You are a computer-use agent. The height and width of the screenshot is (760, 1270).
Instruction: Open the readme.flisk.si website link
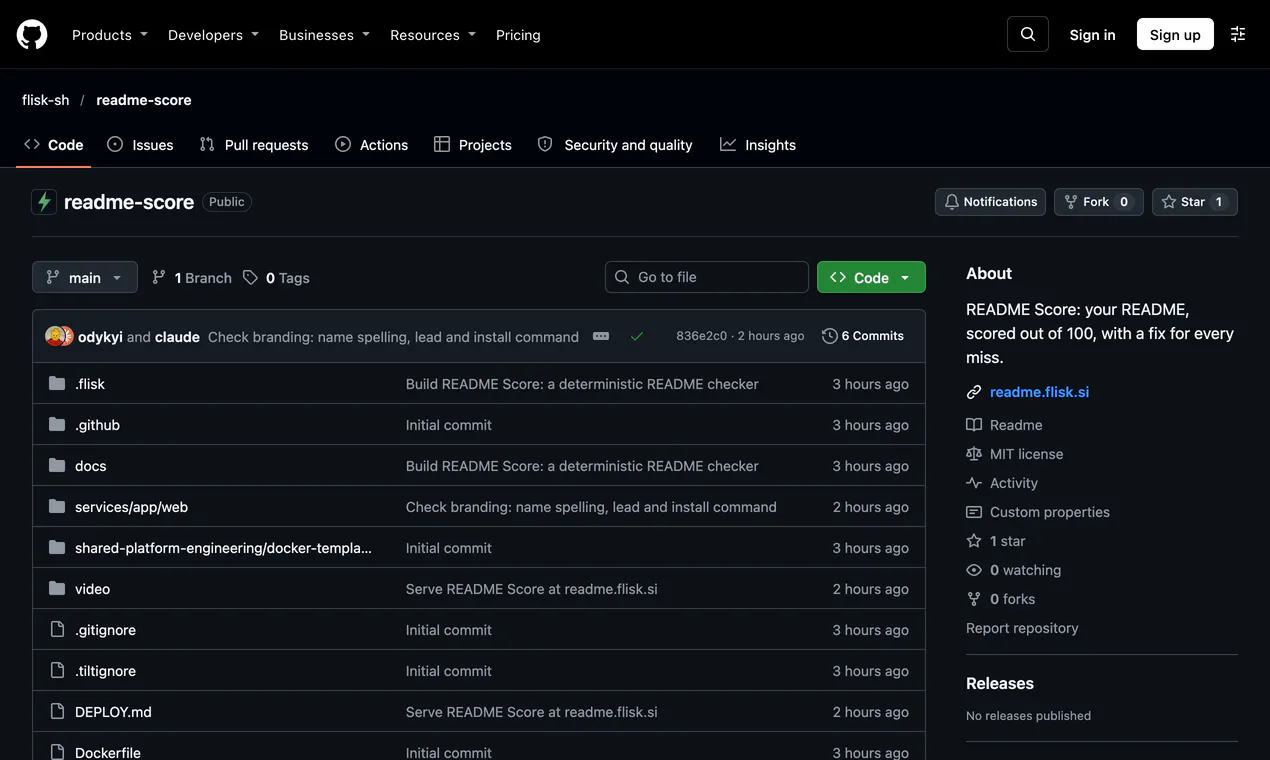point(1040,392)
